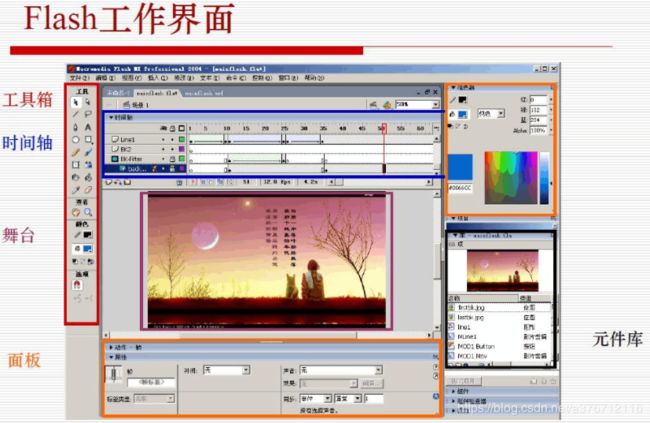This screenshot has width=650, height=423.
Task: Click the Edit Scene icon near zoom box
Action: (x=374, y=105)
